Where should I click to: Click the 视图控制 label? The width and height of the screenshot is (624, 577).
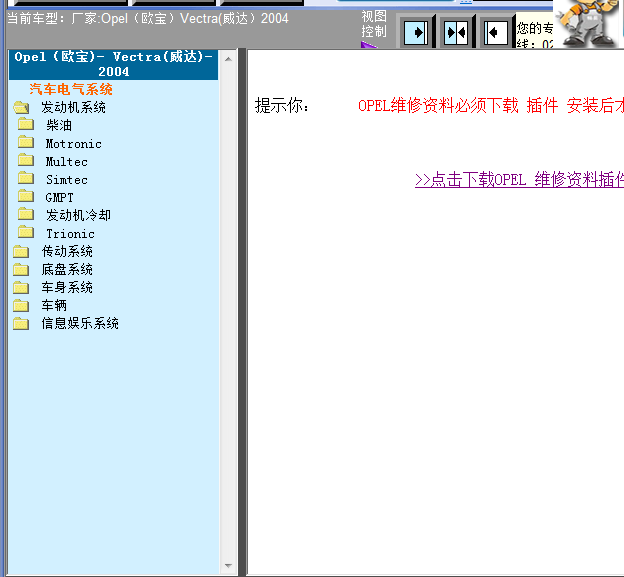pyautogui.click(x=374, y=24)
